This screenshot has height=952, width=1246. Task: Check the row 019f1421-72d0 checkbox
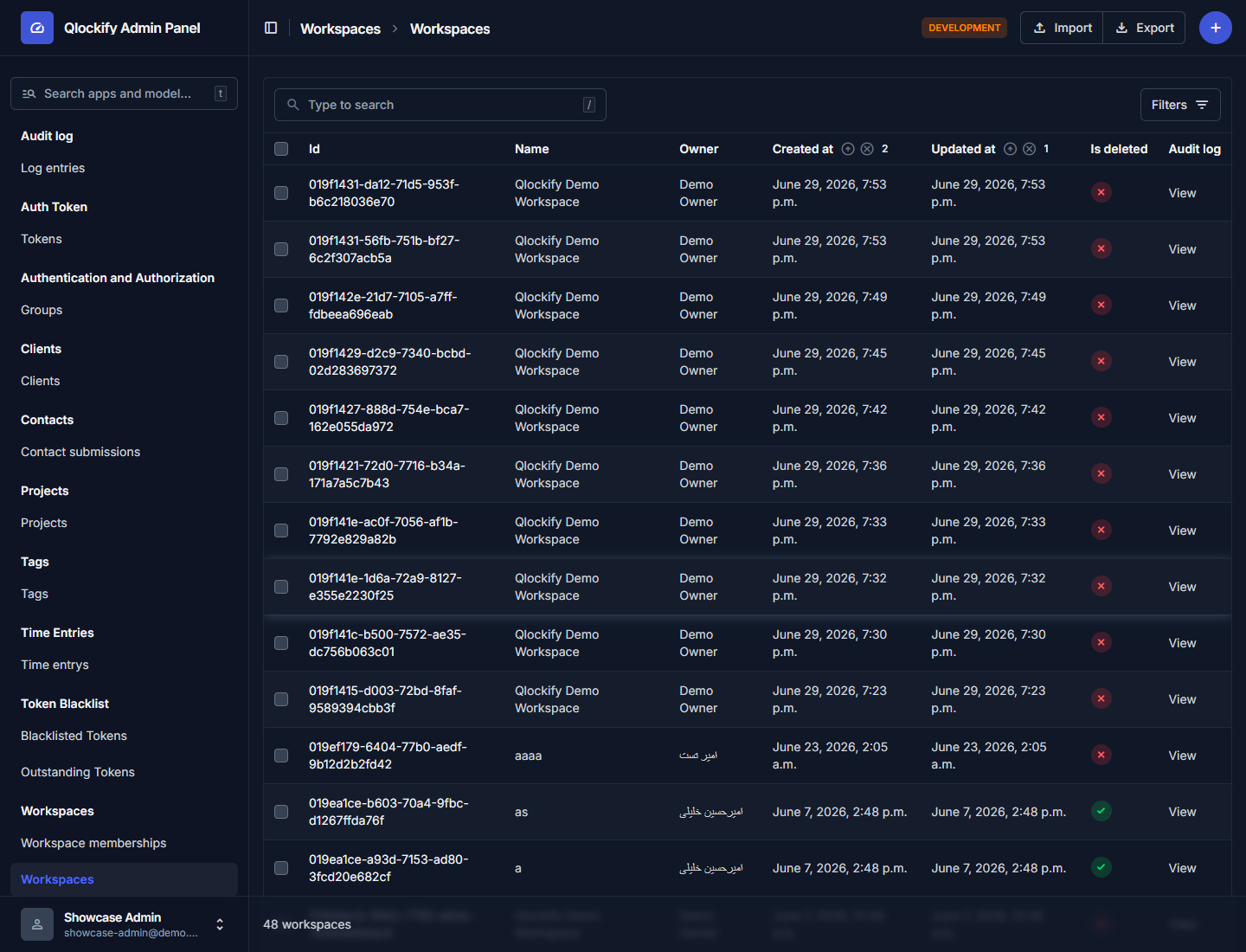point(281,474)
